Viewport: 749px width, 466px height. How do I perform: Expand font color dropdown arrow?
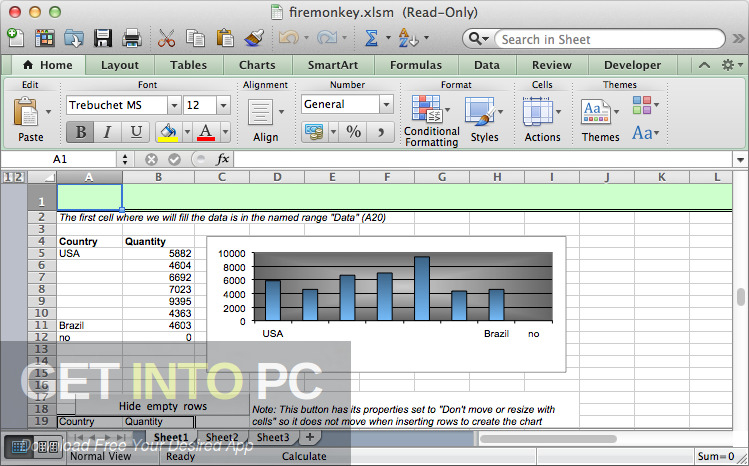[x=225, y=132]
